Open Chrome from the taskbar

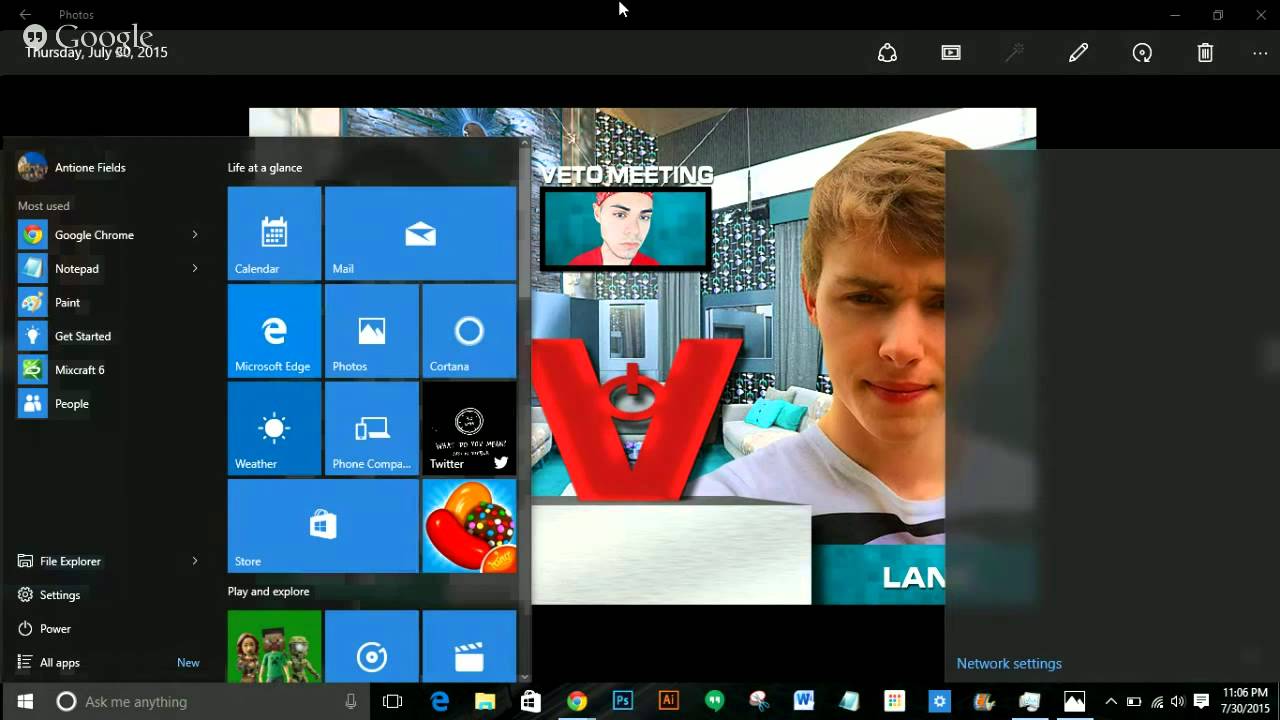577,702
